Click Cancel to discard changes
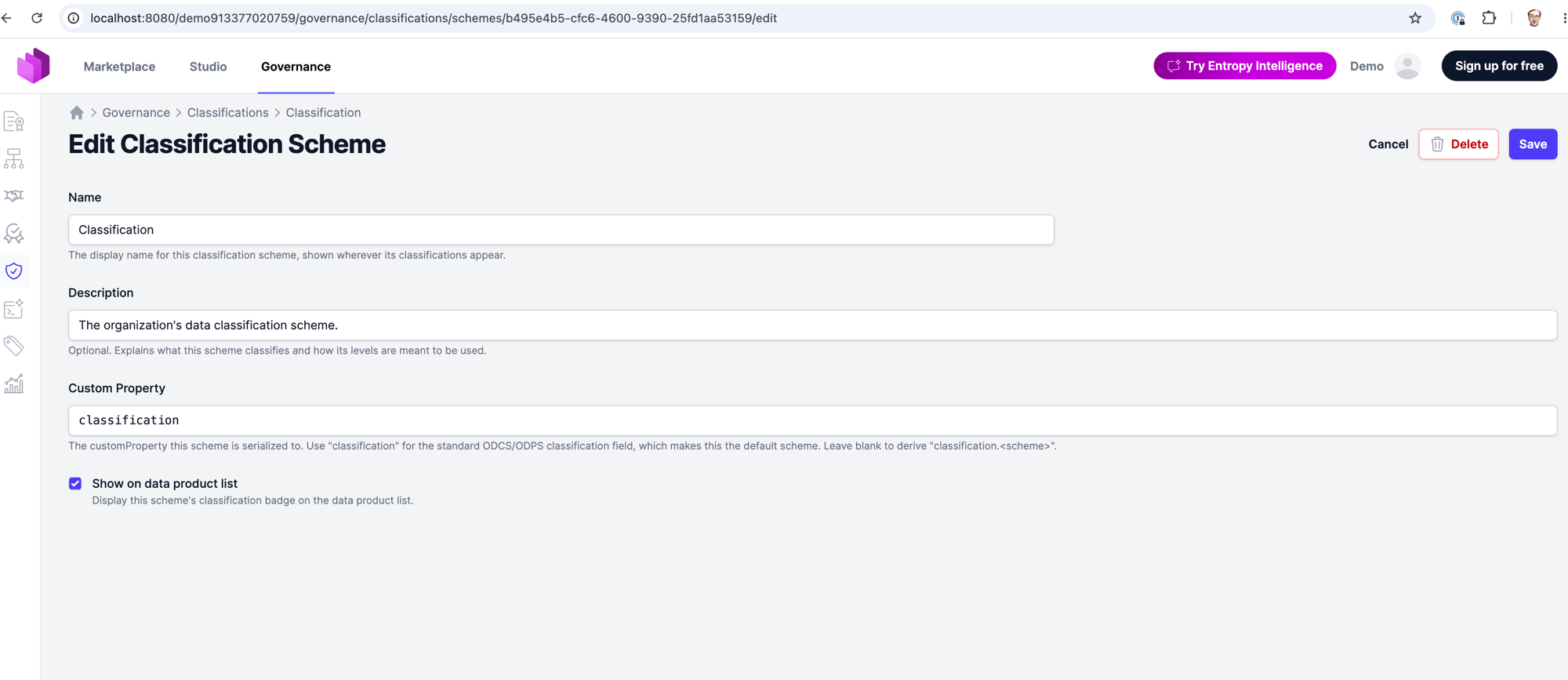The height and width of the screenshot is (680, 1568). coord(1388,144)
